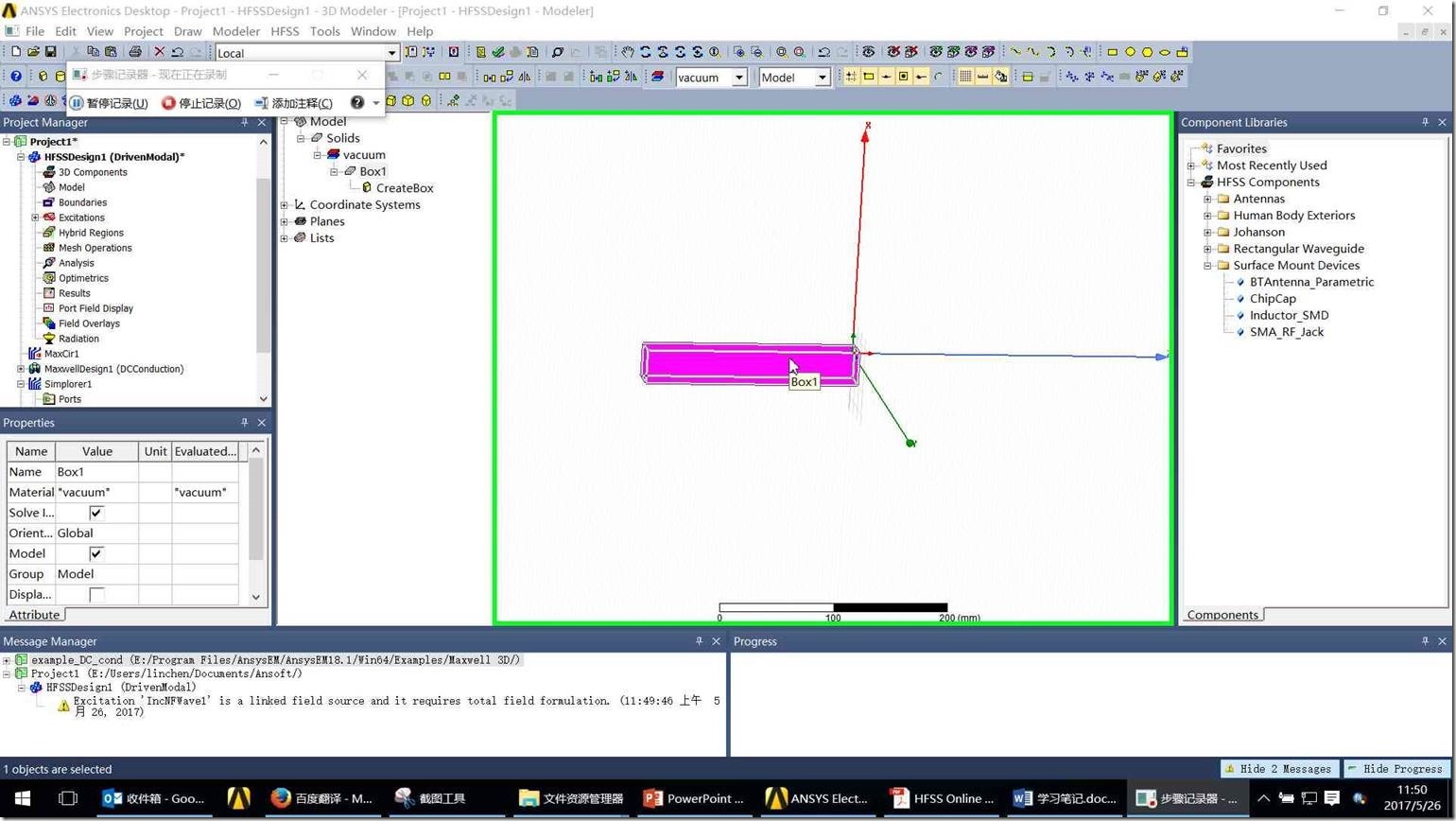This screenshot has width=1456, height=821.
Task: Select Boundaries in Project Manager
Action: pyautogui.click(x=82, y=202)
